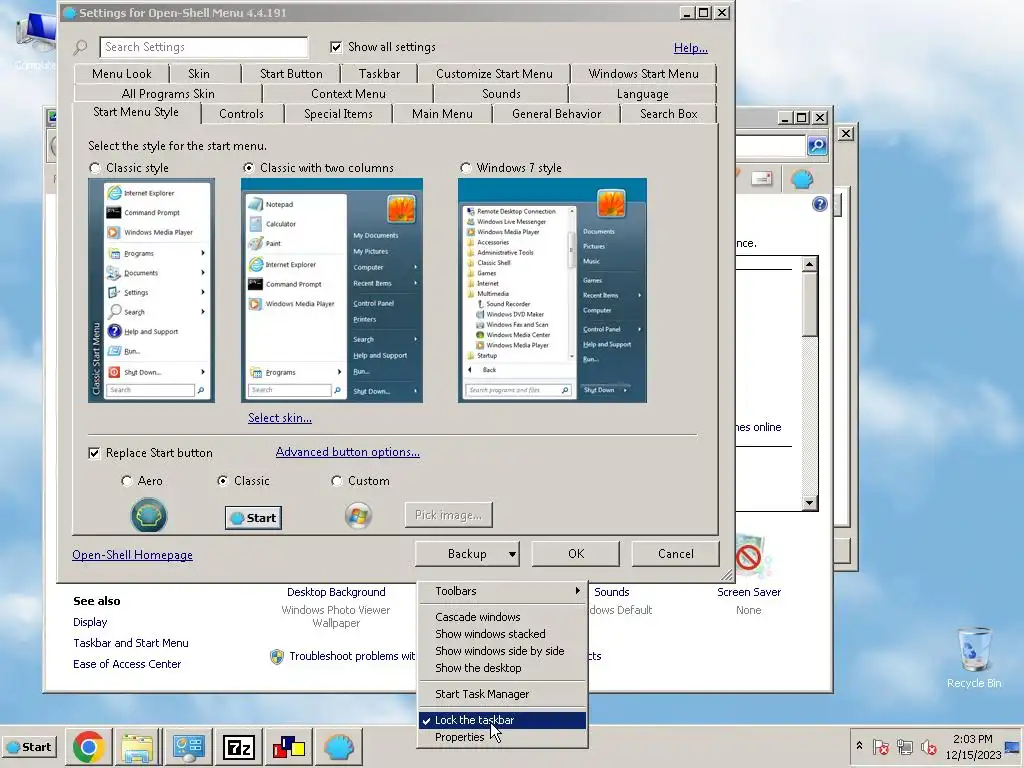Image resolution: width=1024 pixels, height=768 pixels.
Task: Click the Open-Shell shell taskbar icon
Action: click(338, 746)
